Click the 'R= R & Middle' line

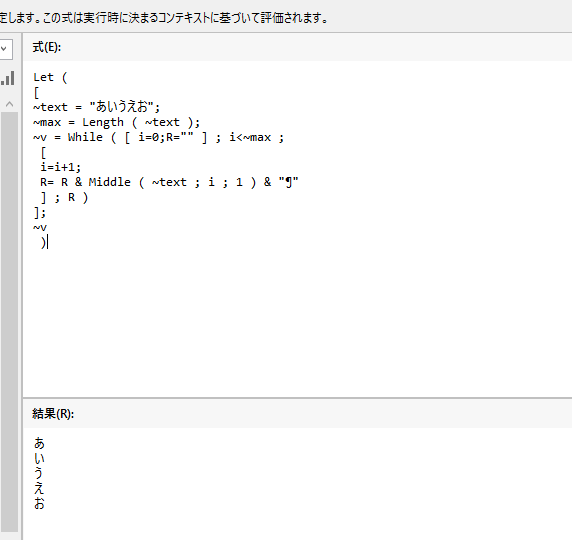(x=169, y=182)
